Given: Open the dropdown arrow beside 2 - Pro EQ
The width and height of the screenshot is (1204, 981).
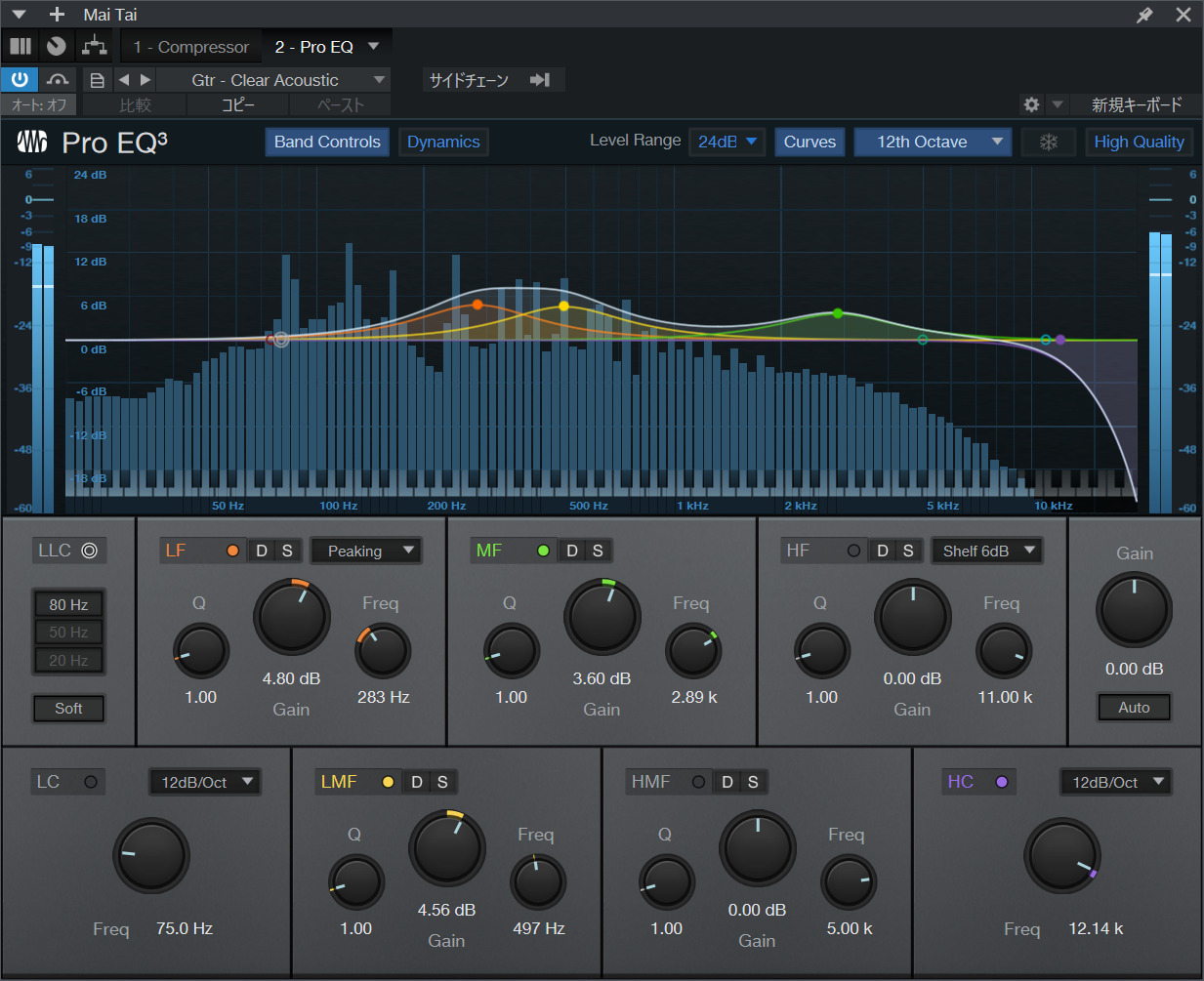Looking at the screenshot, I should (374, 46).
